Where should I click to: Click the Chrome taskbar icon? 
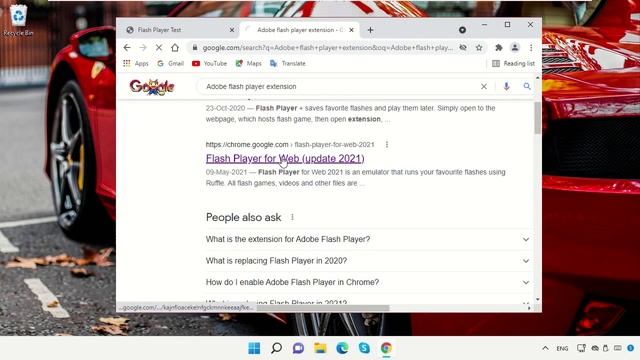[386, 348]
